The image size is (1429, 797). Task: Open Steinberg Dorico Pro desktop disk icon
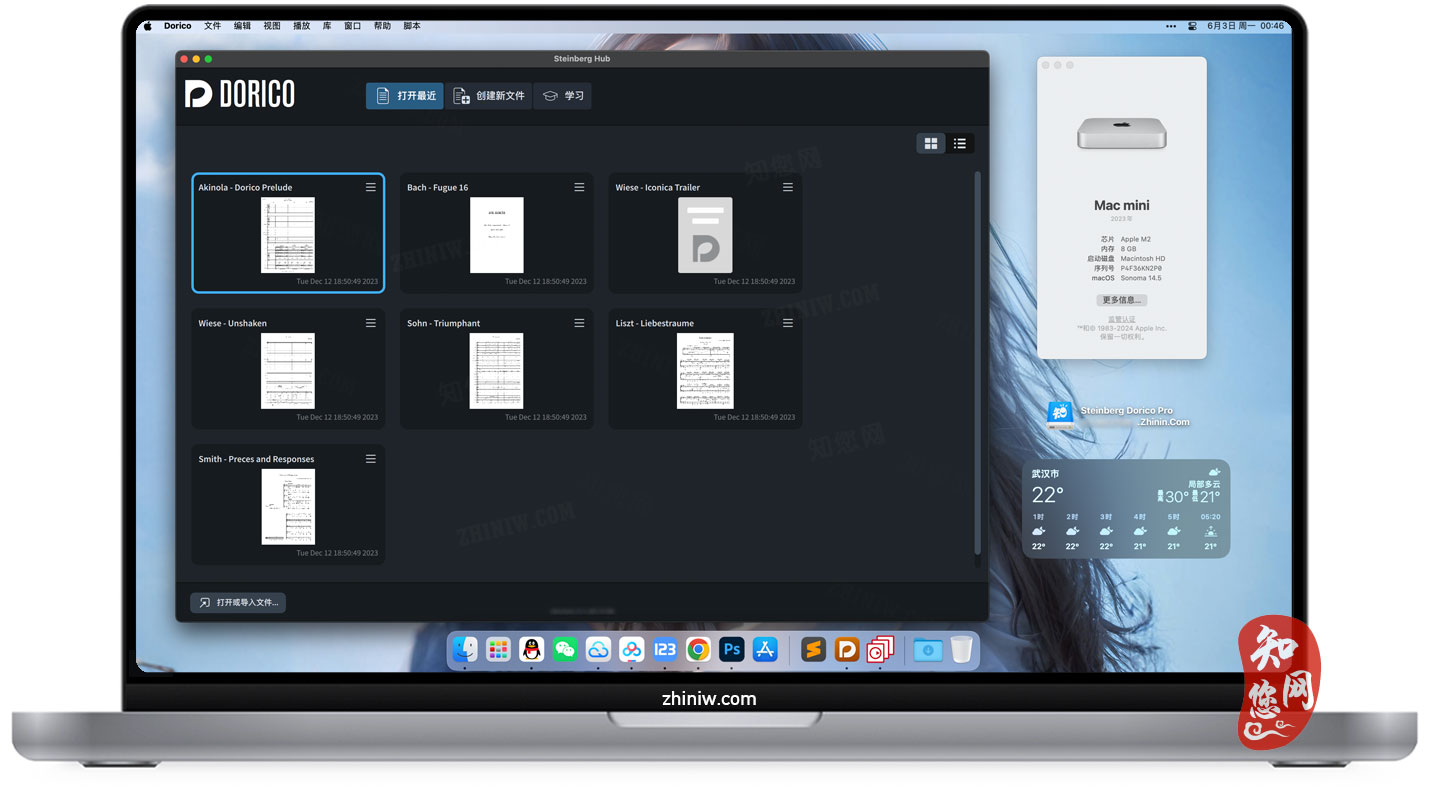[1061, 415]
